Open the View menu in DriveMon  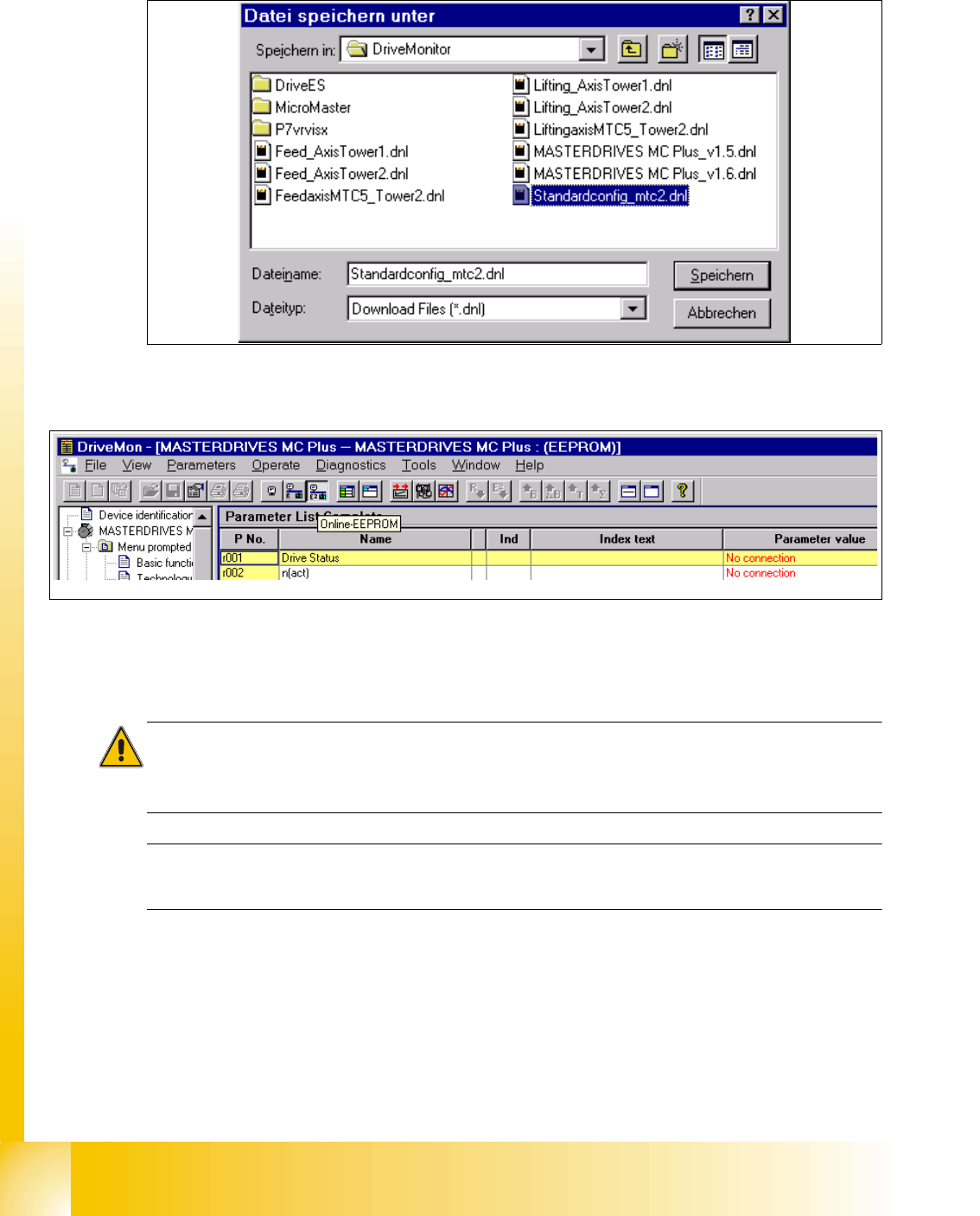pyautogui.click(x=137, y=465)
